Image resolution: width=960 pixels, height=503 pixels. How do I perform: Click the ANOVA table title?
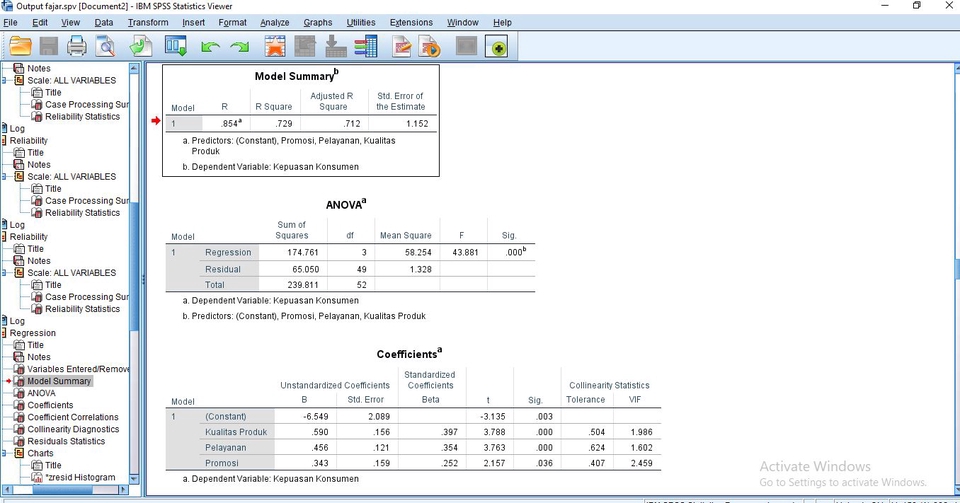click(x=346, y=204)
